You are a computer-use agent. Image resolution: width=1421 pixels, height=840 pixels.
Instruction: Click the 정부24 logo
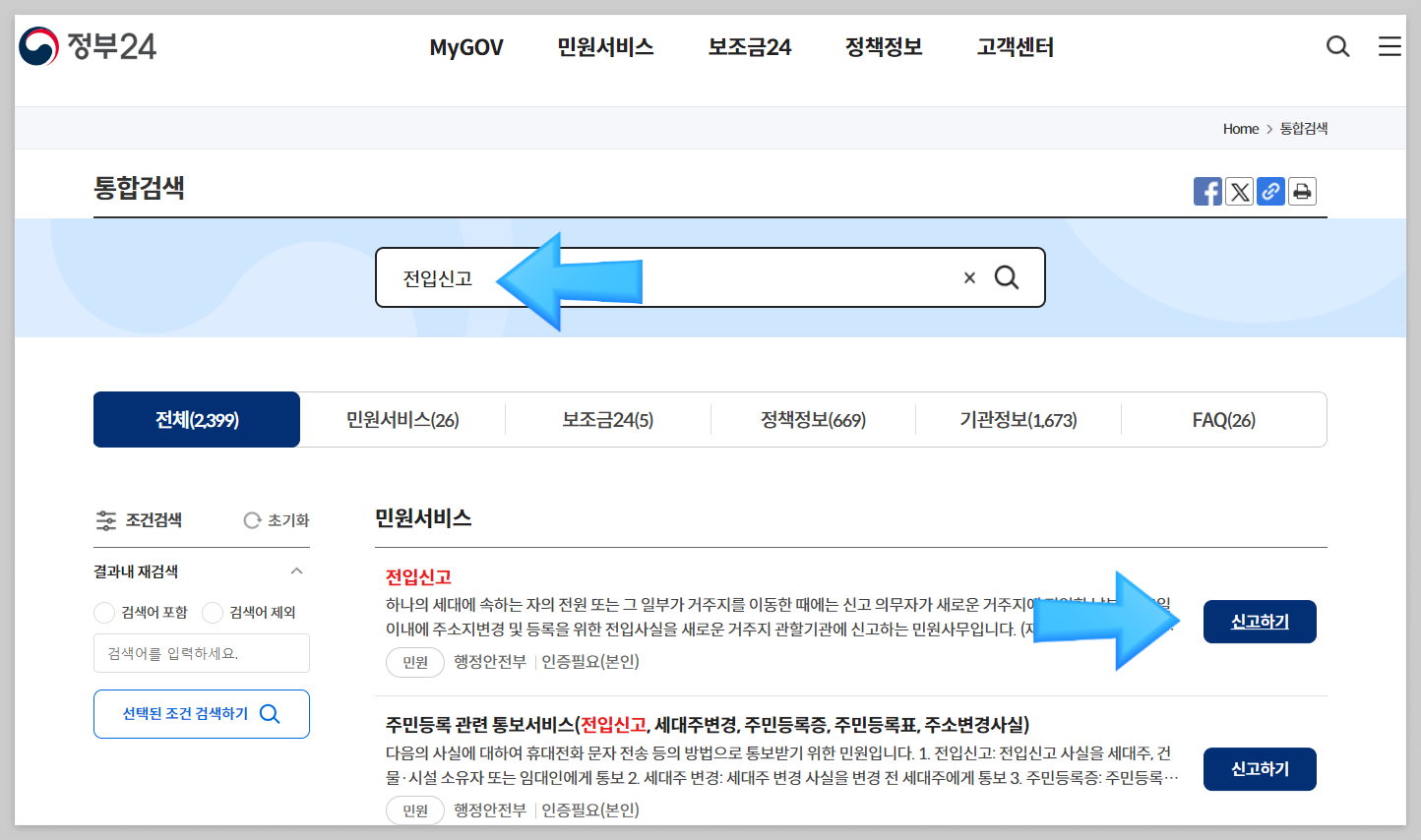click(x=87, y=43)
